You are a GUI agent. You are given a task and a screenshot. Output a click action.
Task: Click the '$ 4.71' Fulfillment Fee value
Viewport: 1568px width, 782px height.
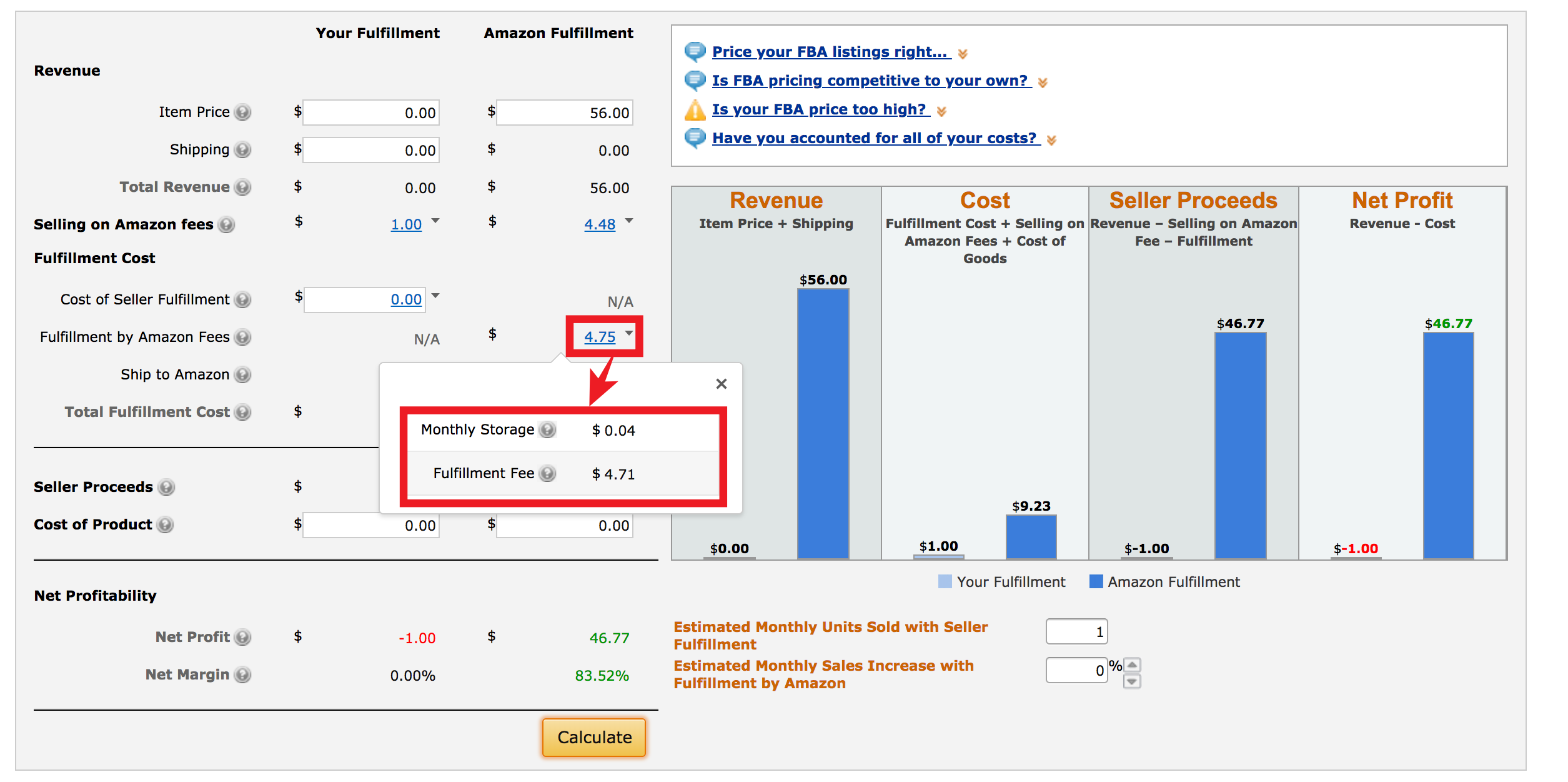click(x=613, y=474)
